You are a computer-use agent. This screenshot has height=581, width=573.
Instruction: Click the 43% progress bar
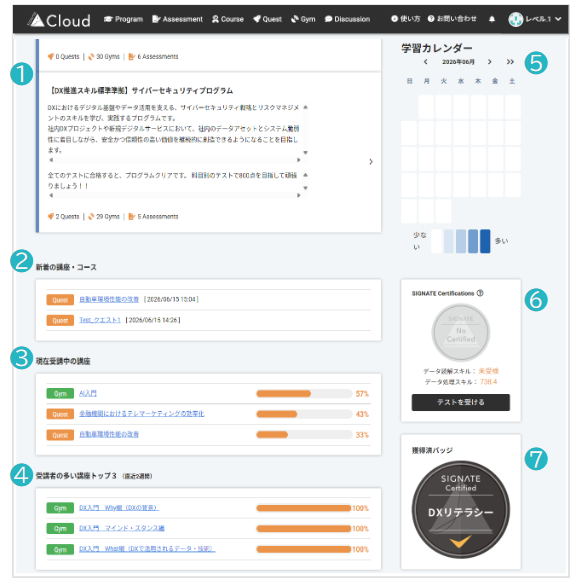coord(304,414)
